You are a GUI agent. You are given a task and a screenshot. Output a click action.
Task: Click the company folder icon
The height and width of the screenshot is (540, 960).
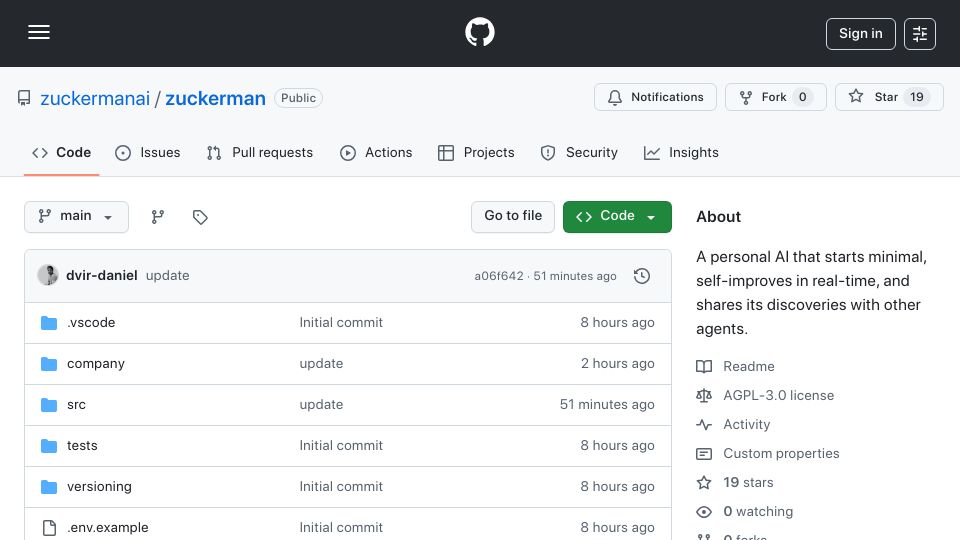49,364
